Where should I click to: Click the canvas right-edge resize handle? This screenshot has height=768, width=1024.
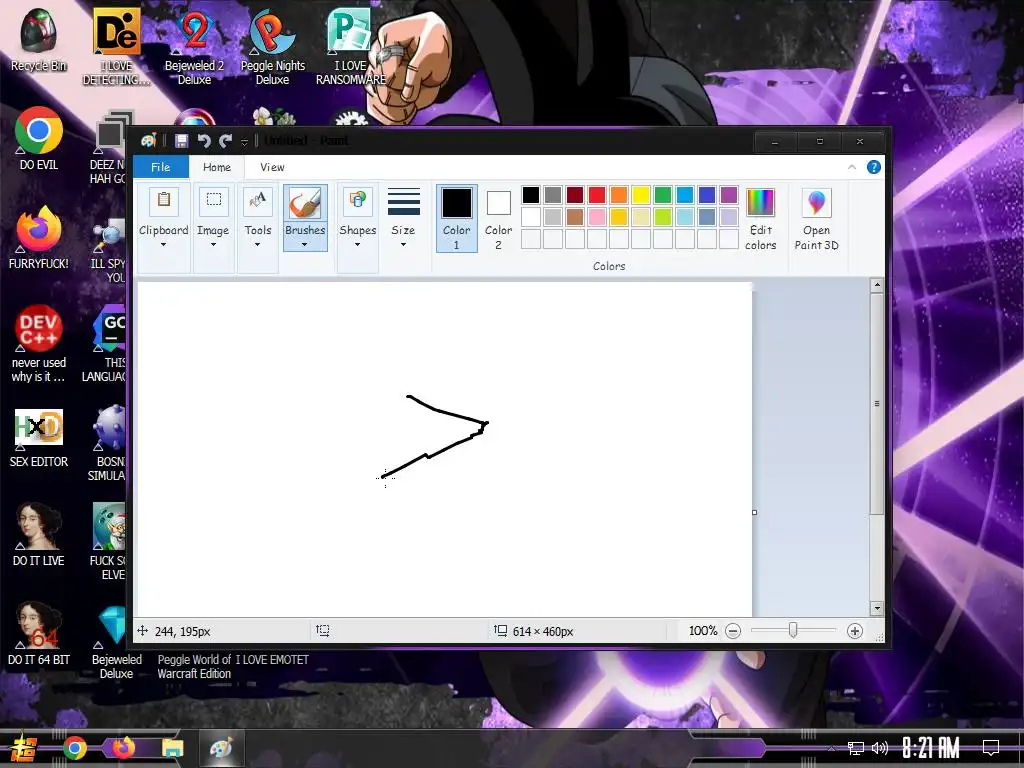pyautogui.click(x=754, y=513)
